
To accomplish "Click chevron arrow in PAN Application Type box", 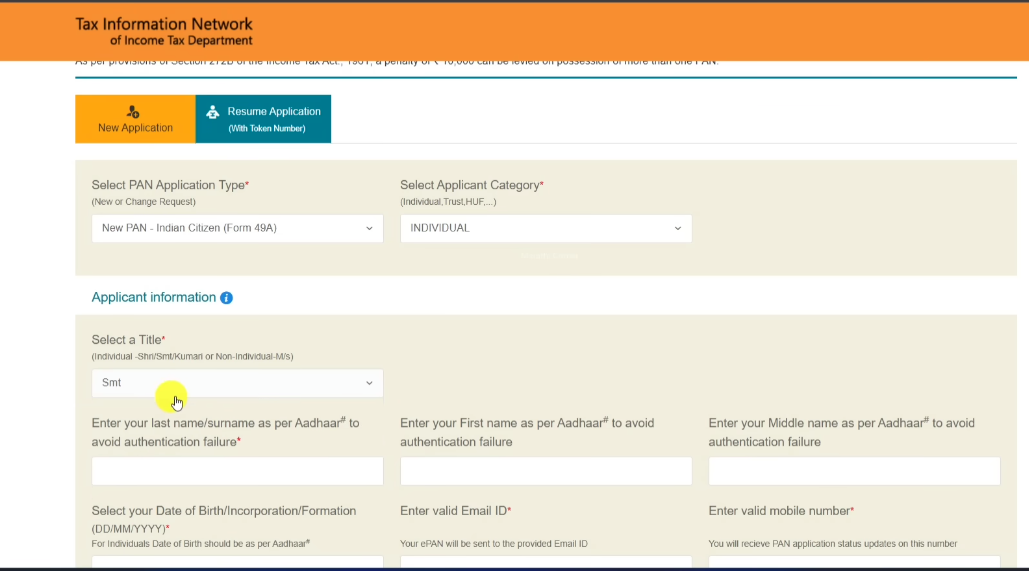I will (x=368, y=228).
